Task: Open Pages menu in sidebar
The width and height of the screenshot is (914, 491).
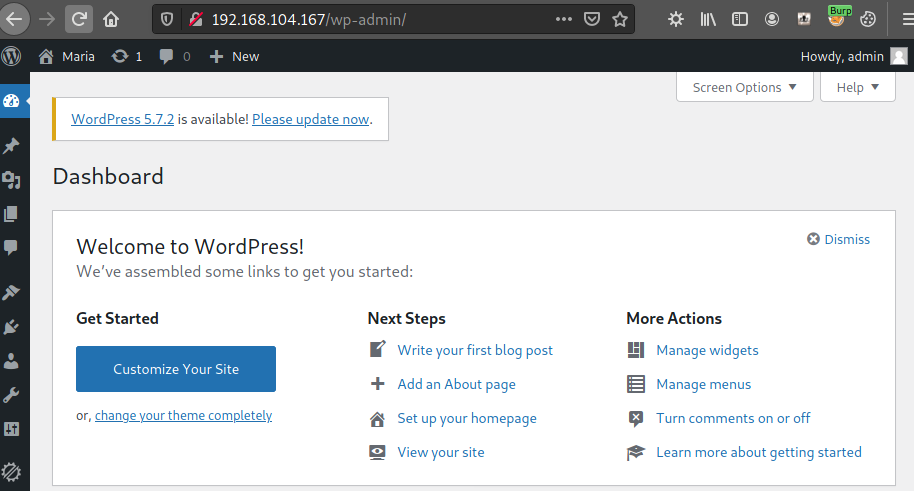Action: coord(11,213)
